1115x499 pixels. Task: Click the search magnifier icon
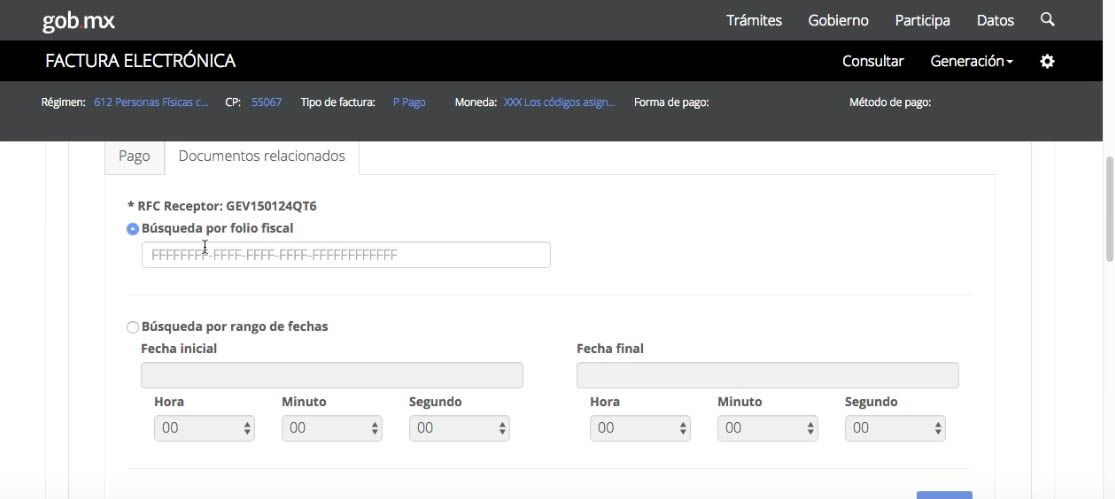pyautogui.click(x=1047, y=20)
